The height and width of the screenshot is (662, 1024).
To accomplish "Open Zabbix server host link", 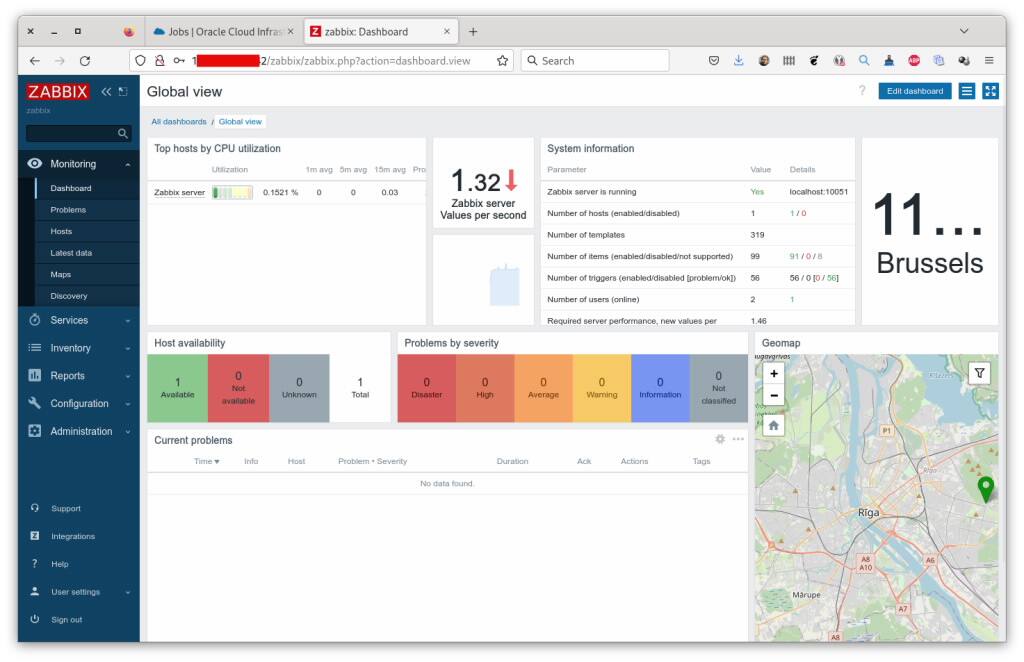I will [179, 193].
